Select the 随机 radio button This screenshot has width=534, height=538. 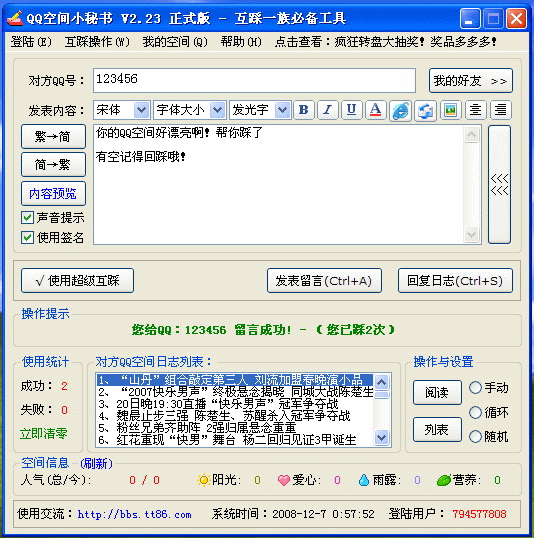click(x=475, y=436)
